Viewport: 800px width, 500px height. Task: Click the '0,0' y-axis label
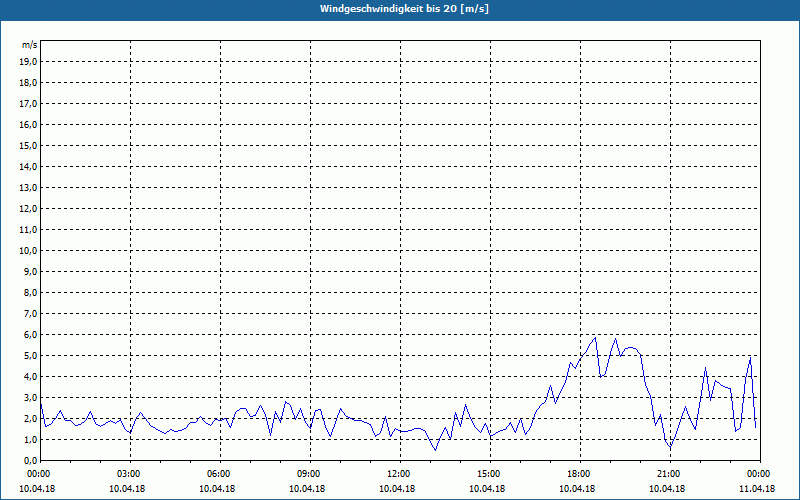(x=31, y=460)
